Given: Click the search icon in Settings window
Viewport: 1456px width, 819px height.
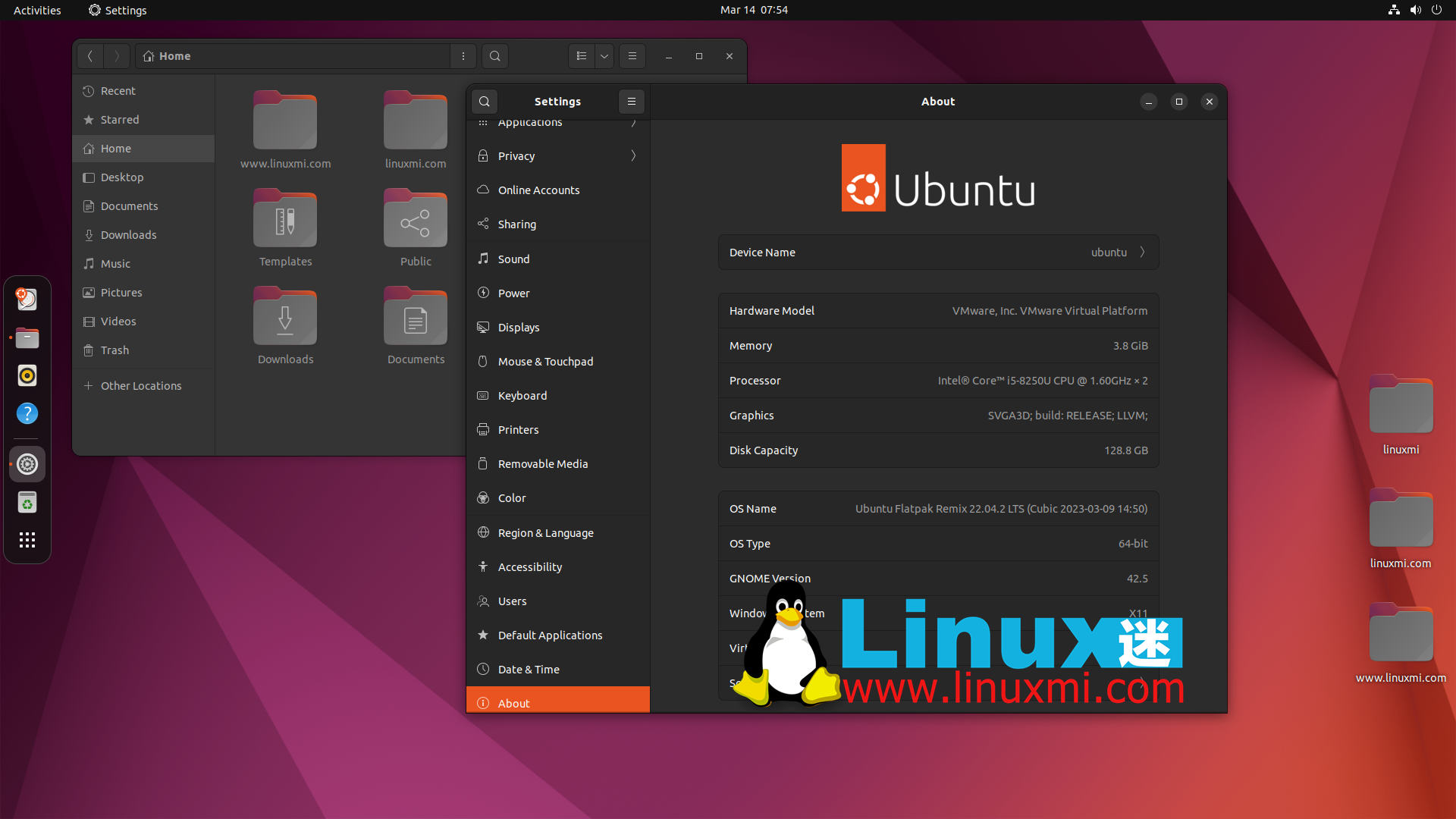Looking at the screenshot, I should click(x=485, y=102).
